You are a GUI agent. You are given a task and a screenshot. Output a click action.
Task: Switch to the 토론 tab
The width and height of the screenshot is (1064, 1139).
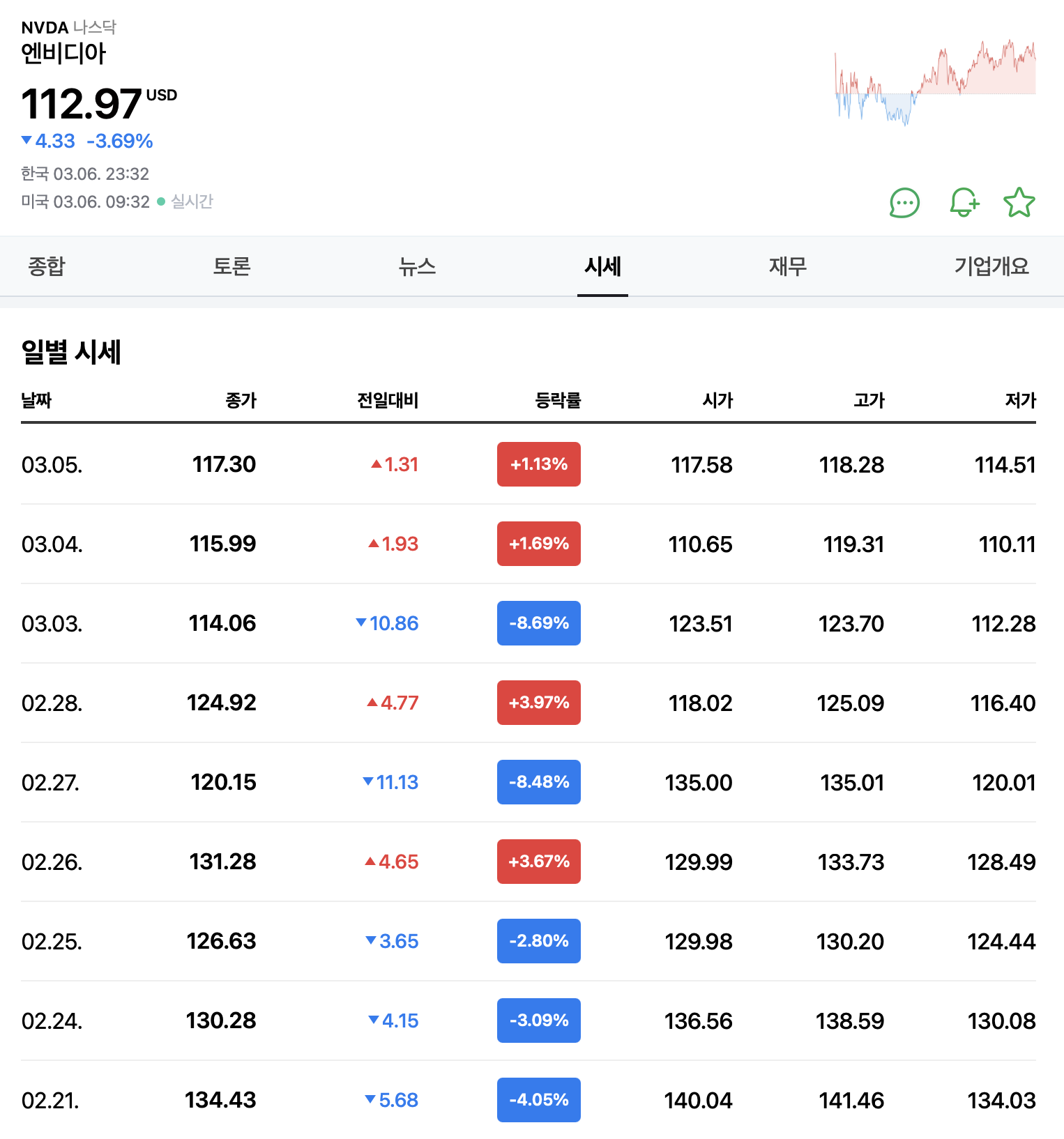pyautogui.click(x=231, y=266)
